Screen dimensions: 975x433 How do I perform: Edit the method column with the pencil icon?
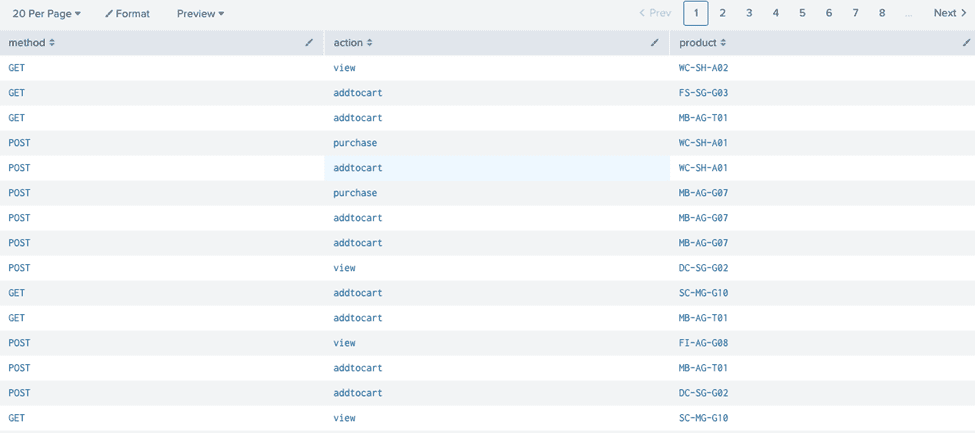pos(310,43)
